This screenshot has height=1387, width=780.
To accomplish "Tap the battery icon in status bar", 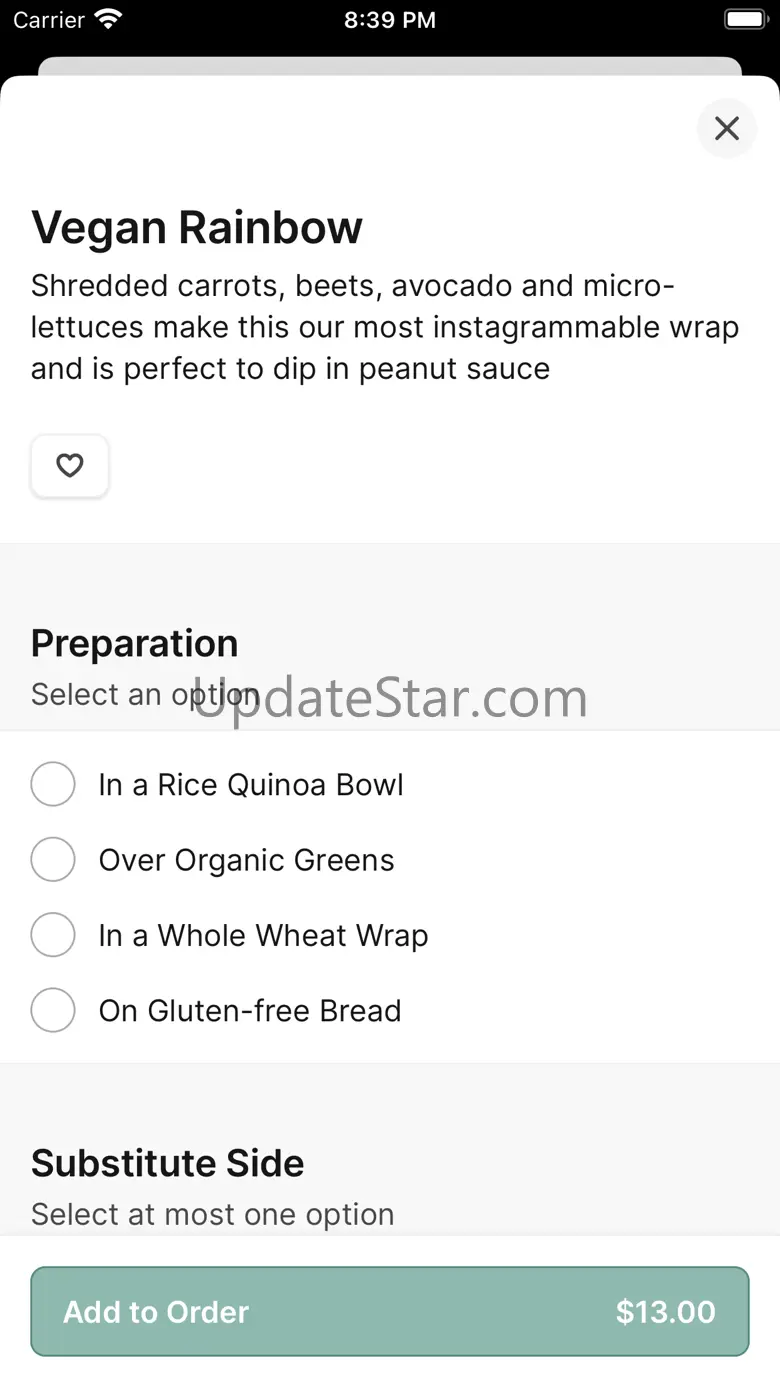I will pos(744,19).
